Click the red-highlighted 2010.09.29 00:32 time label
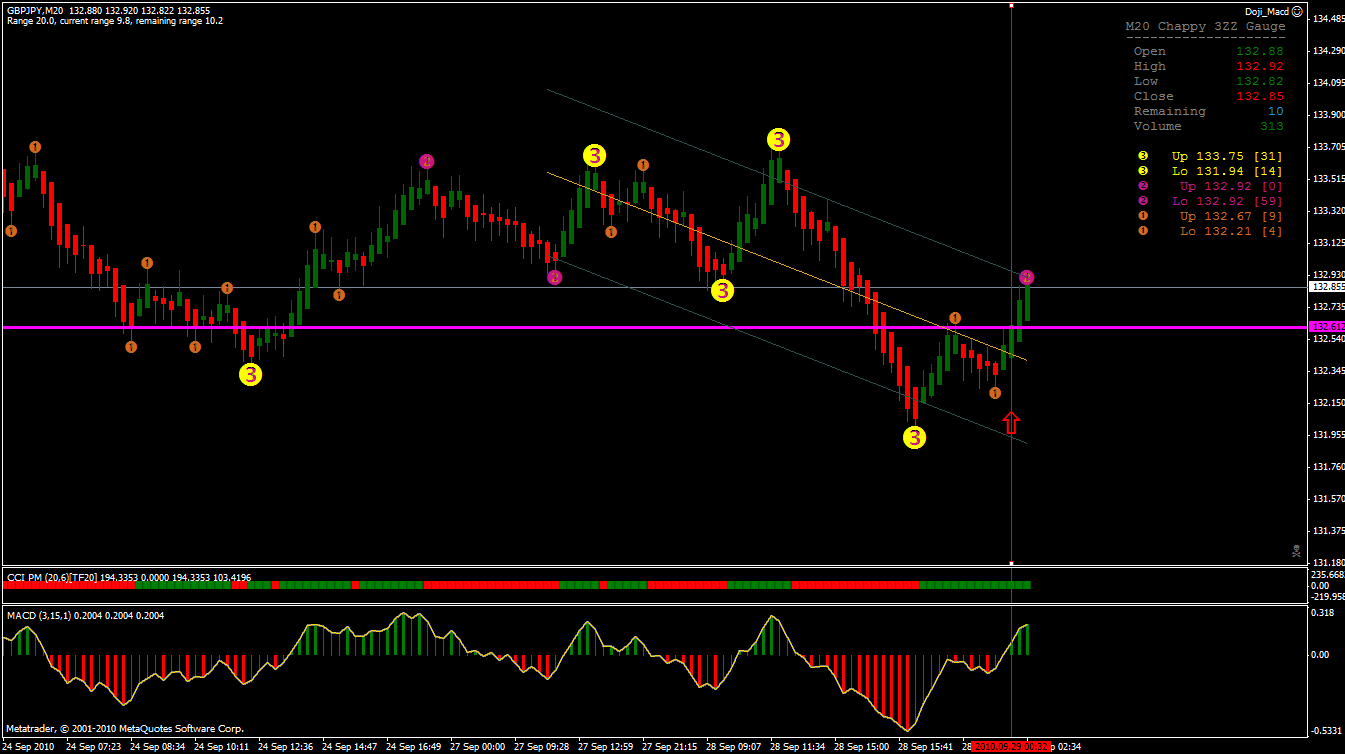Screen dimensions: 1345x754 pos(1010,746)
